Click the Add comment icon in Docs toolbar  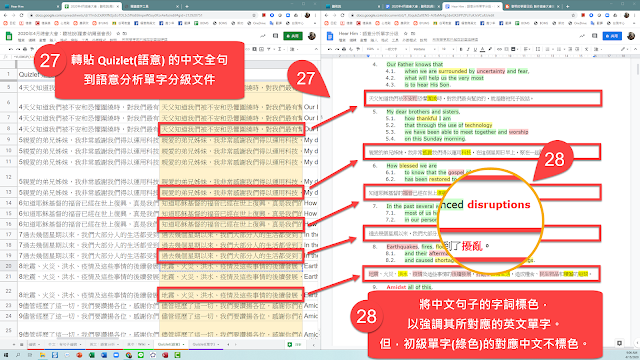(x=506, y=49)
